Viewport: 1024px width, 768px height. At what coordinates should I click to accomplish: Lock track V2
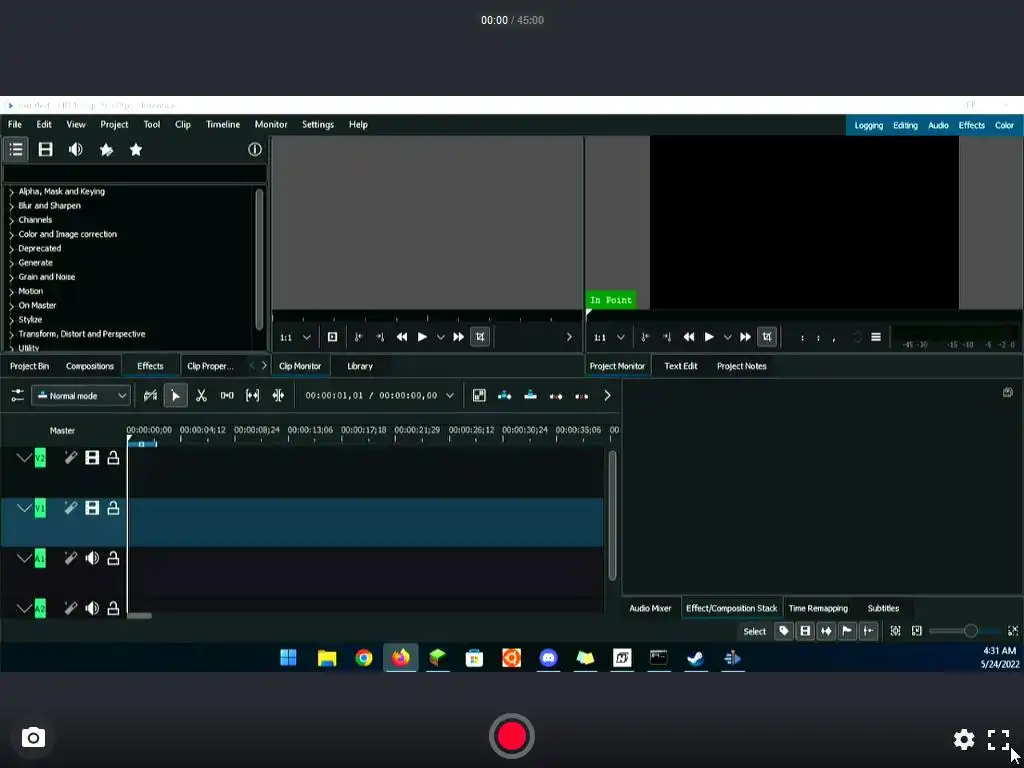click(x=113, y=458)
